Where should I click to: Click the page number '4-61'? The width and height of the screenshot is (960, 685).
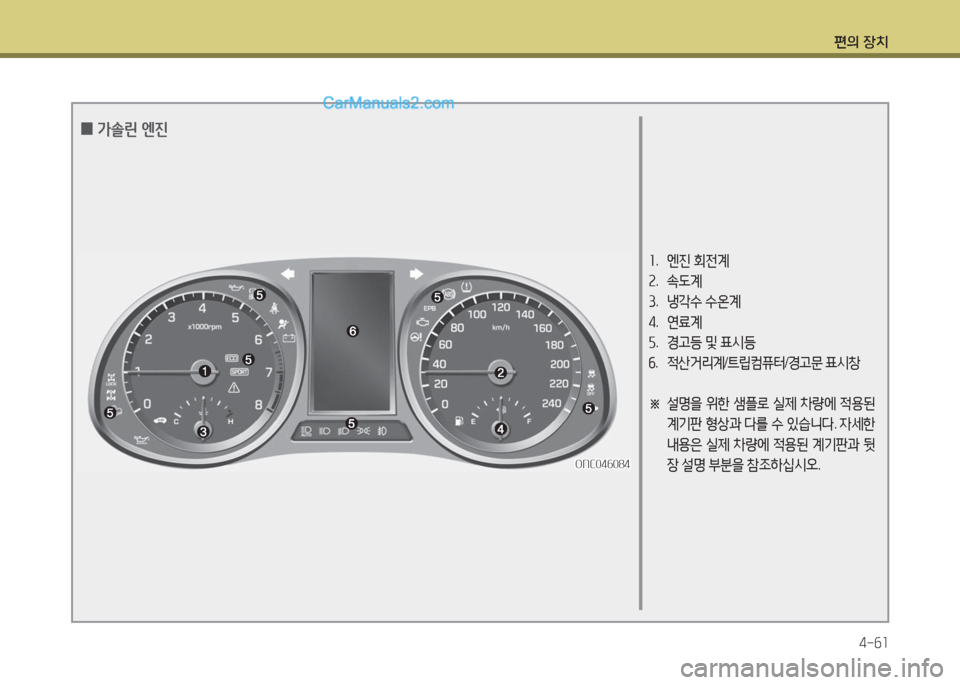tap(873, 643)
